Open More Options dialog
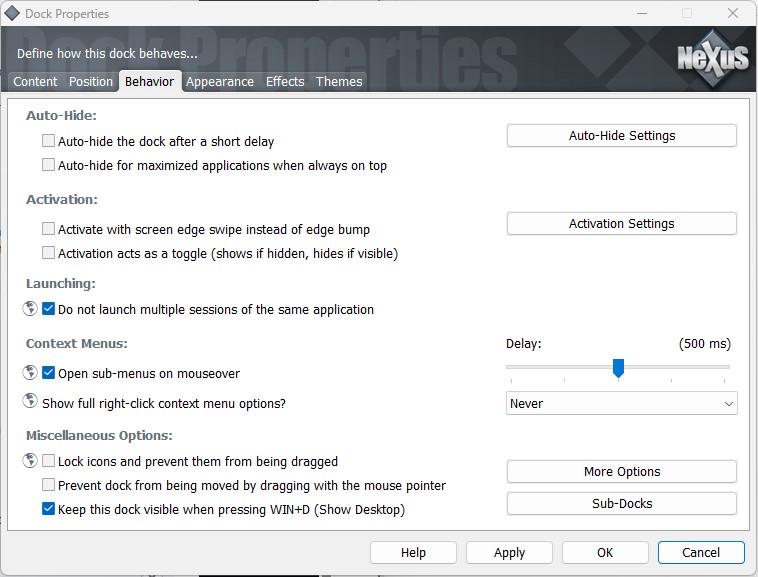 621,472
